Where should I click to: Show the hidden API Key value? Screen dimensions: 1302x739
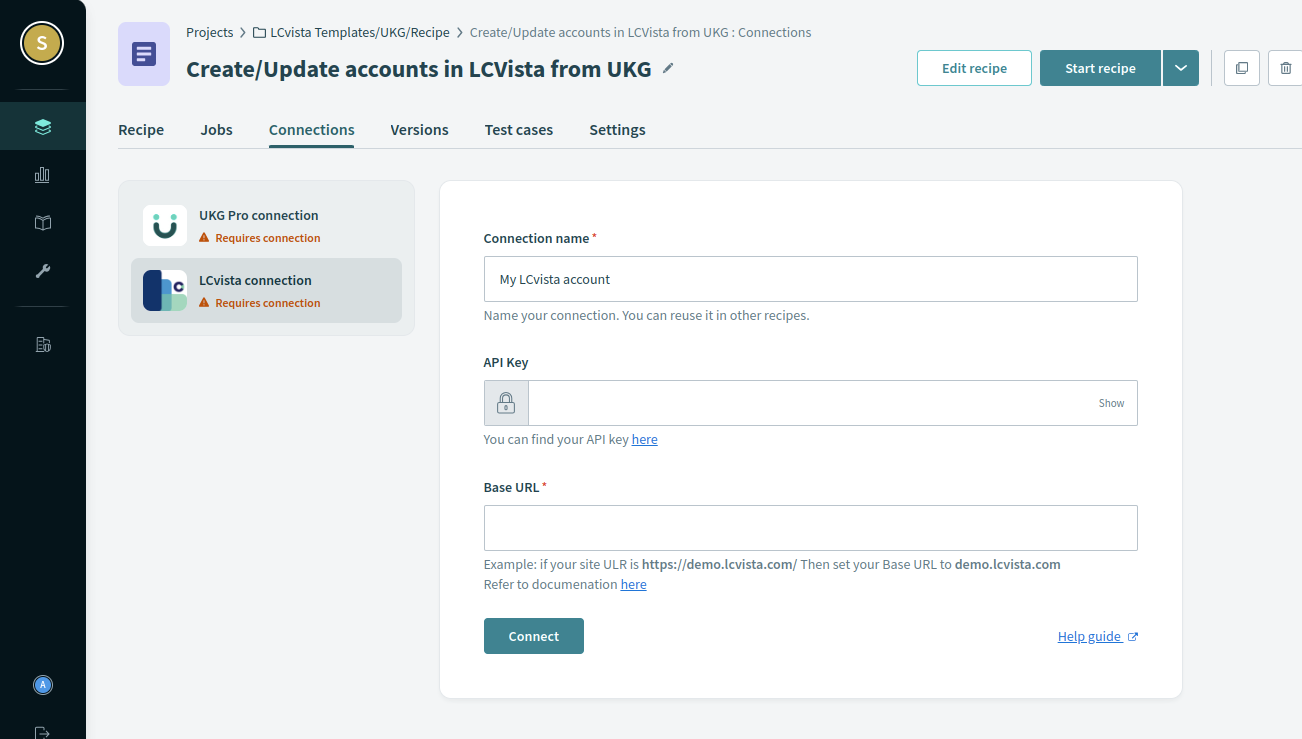click(1111, 403)
